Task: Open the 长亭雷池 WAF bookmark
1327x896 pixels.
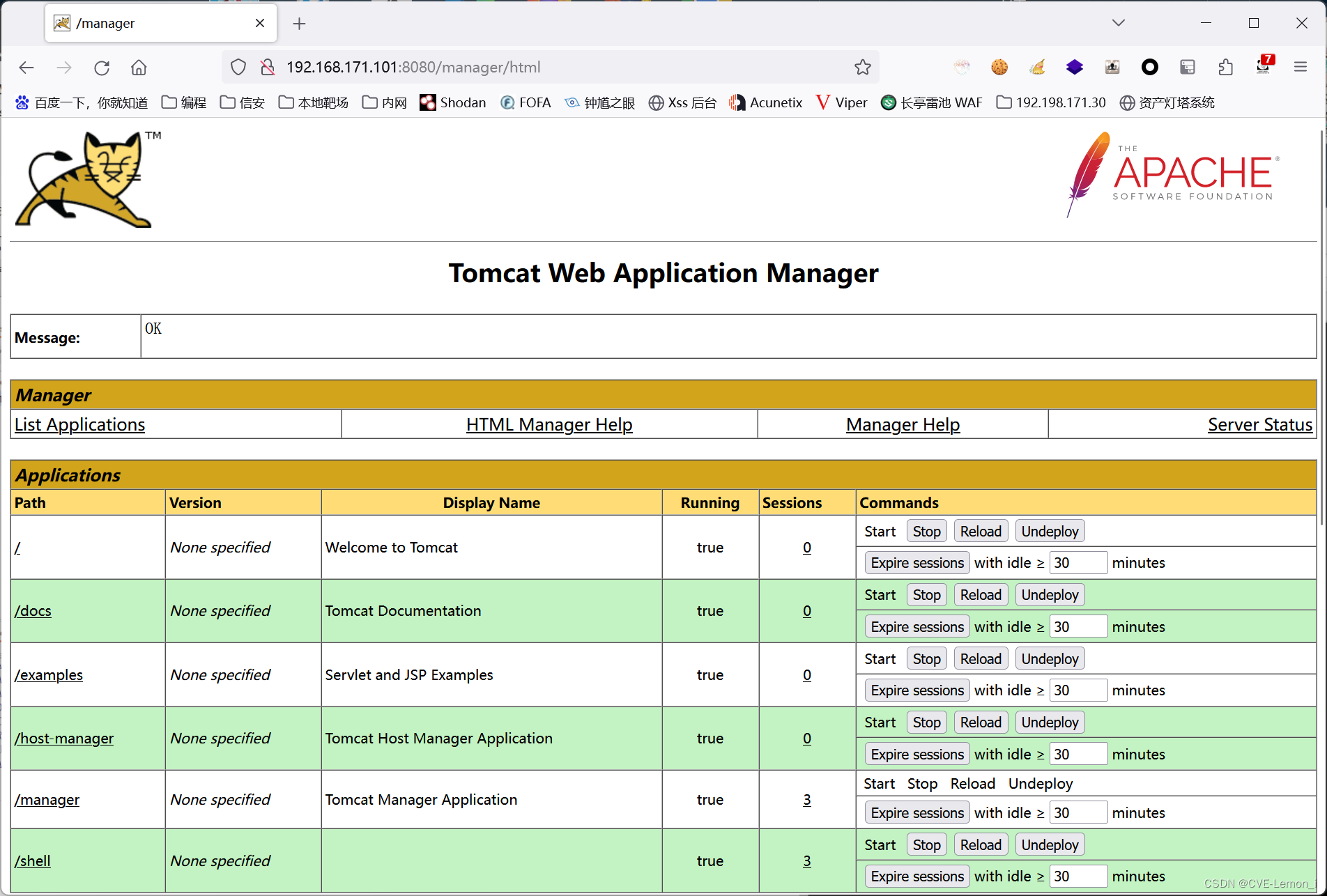Action: 931,102
